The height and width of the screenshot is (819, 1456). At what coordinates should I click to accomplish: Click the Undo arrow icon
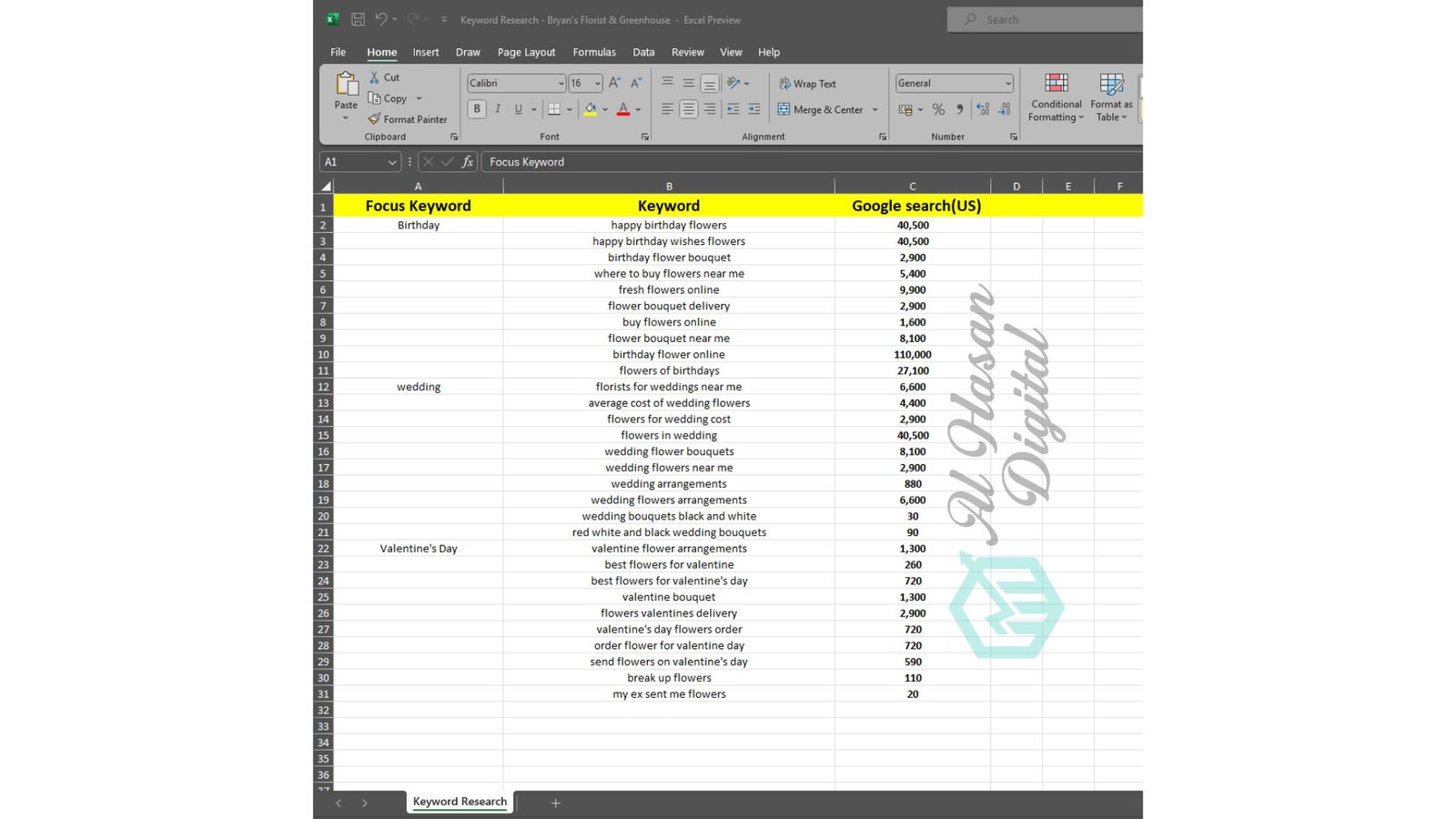[381, 19]
